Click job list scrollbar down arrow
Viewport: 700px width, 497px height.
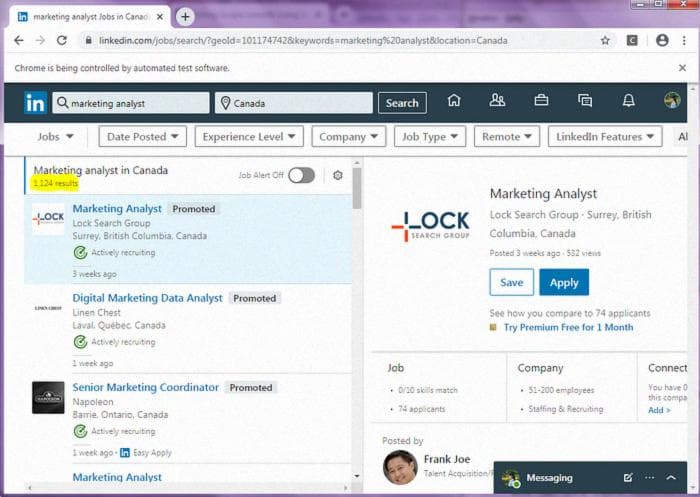(x=357, y=476)
